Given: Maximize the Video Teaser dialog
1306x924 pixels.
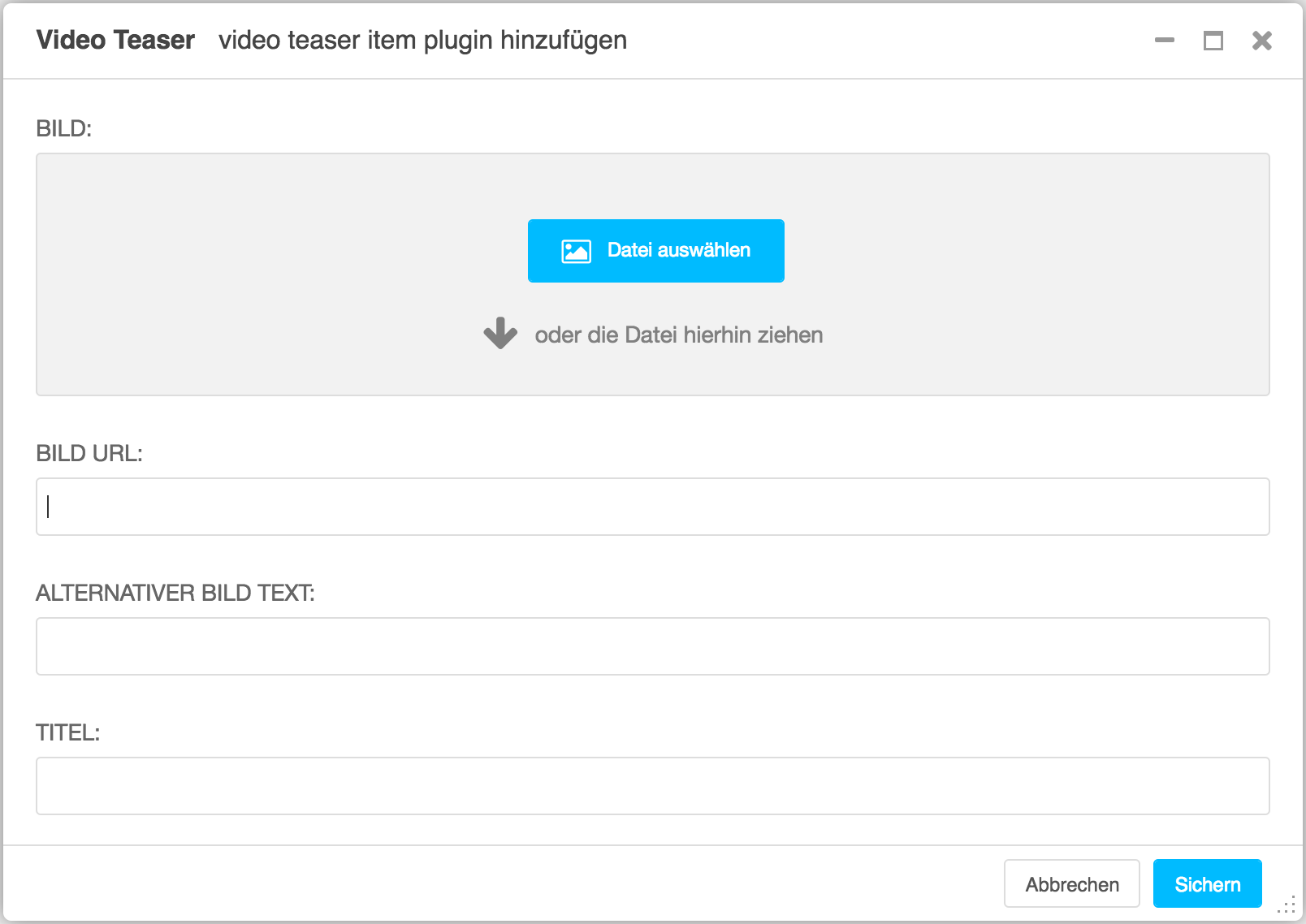Looking at the screenshot, I should click(x=1213, y=40).
